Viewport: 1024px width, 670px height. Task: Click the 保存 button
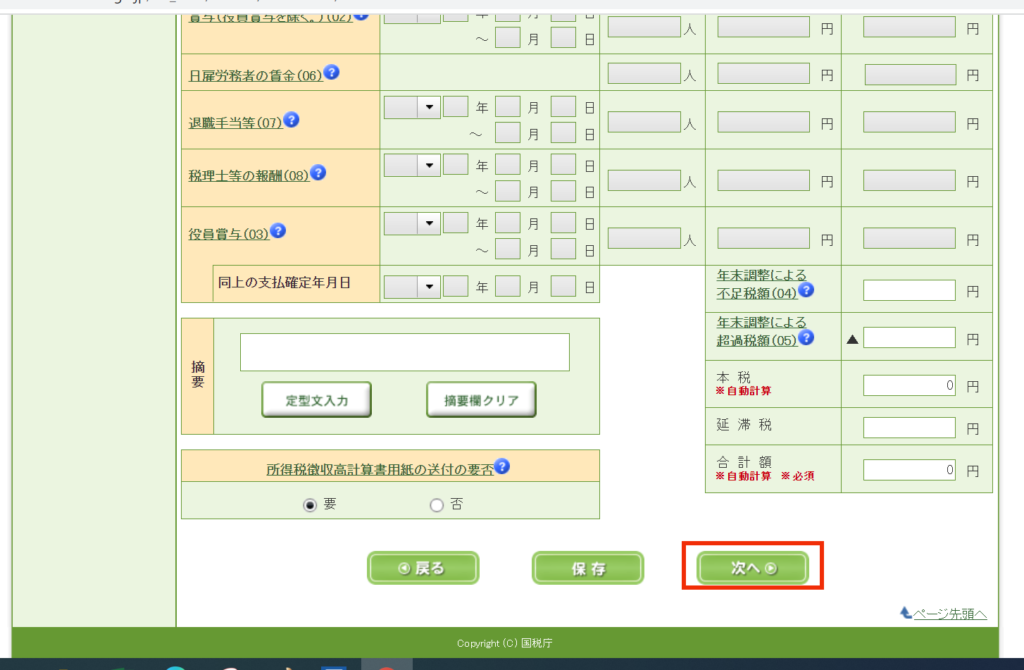[588, 568]
